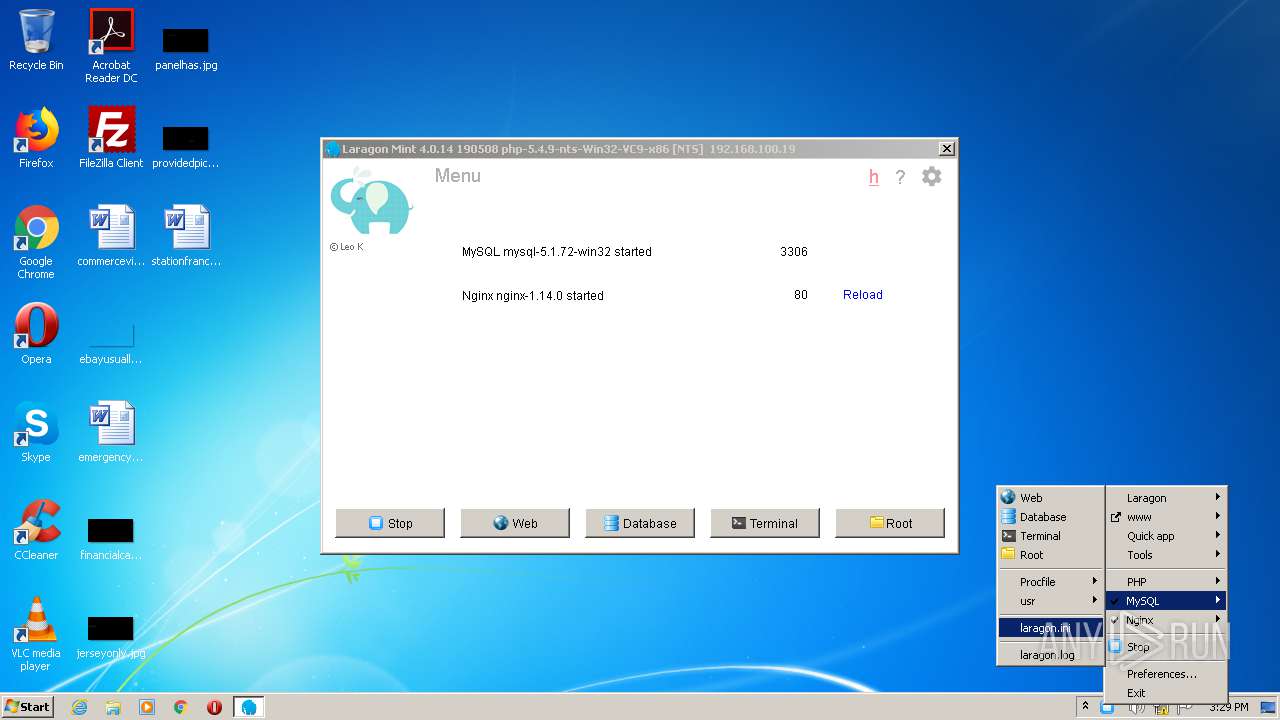Viewport: 1280px width, 720px height.
Task: Select Terminal in tray submenu
Action: tap(1050, 536)
